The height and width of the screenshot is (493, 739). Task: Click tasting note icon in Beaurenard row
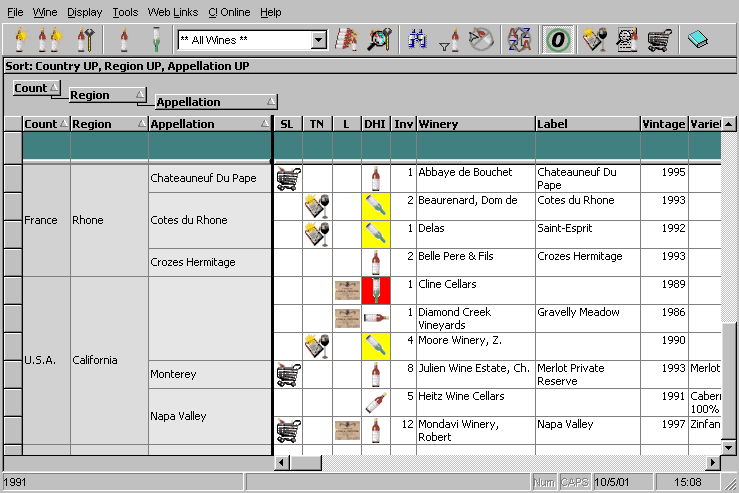point(317,206)
